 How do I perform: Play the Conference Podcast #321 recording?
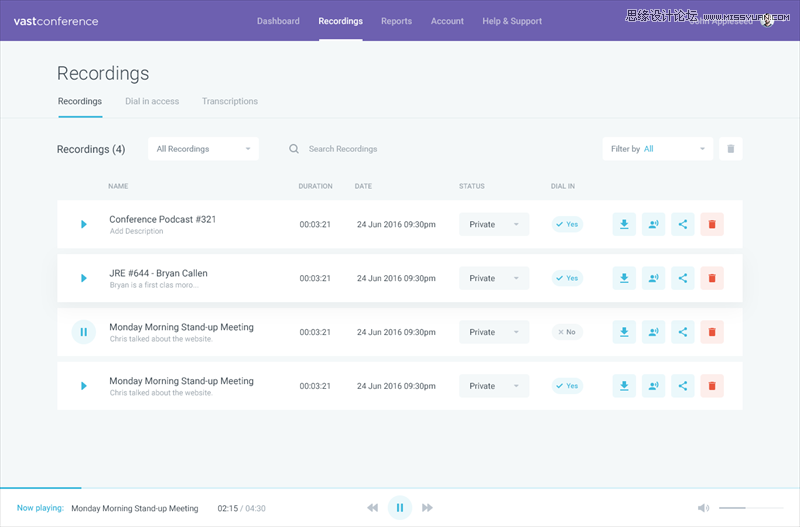pyautogui.click(x=84, y=225)
